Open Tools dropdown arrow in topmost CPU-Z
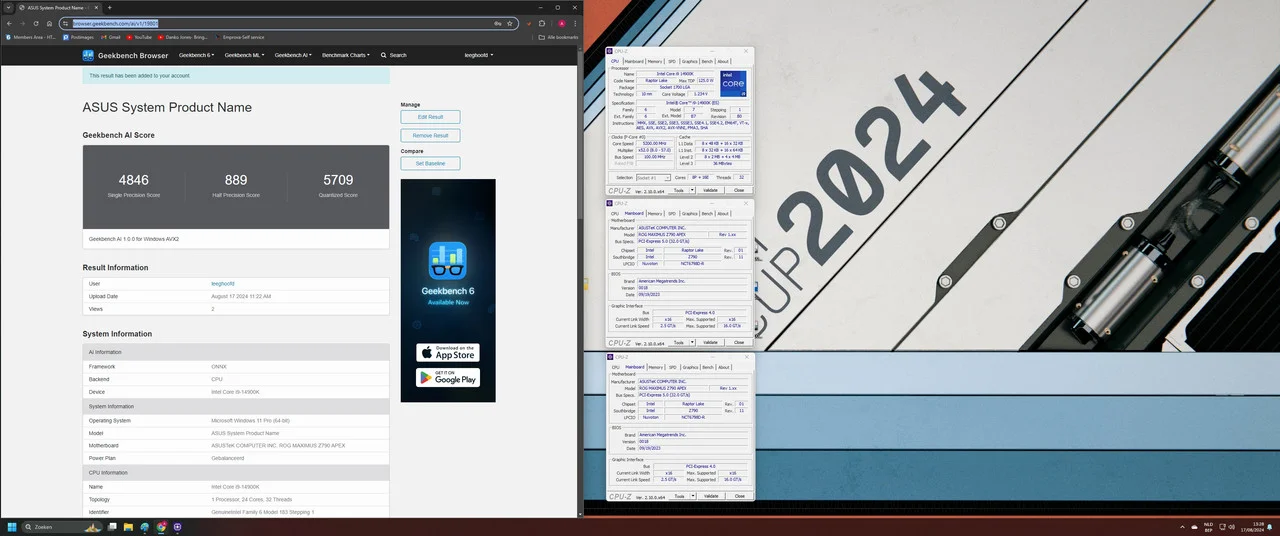Screen dimensions: 1280x536 pyautogui.click(x=692, y=190)
